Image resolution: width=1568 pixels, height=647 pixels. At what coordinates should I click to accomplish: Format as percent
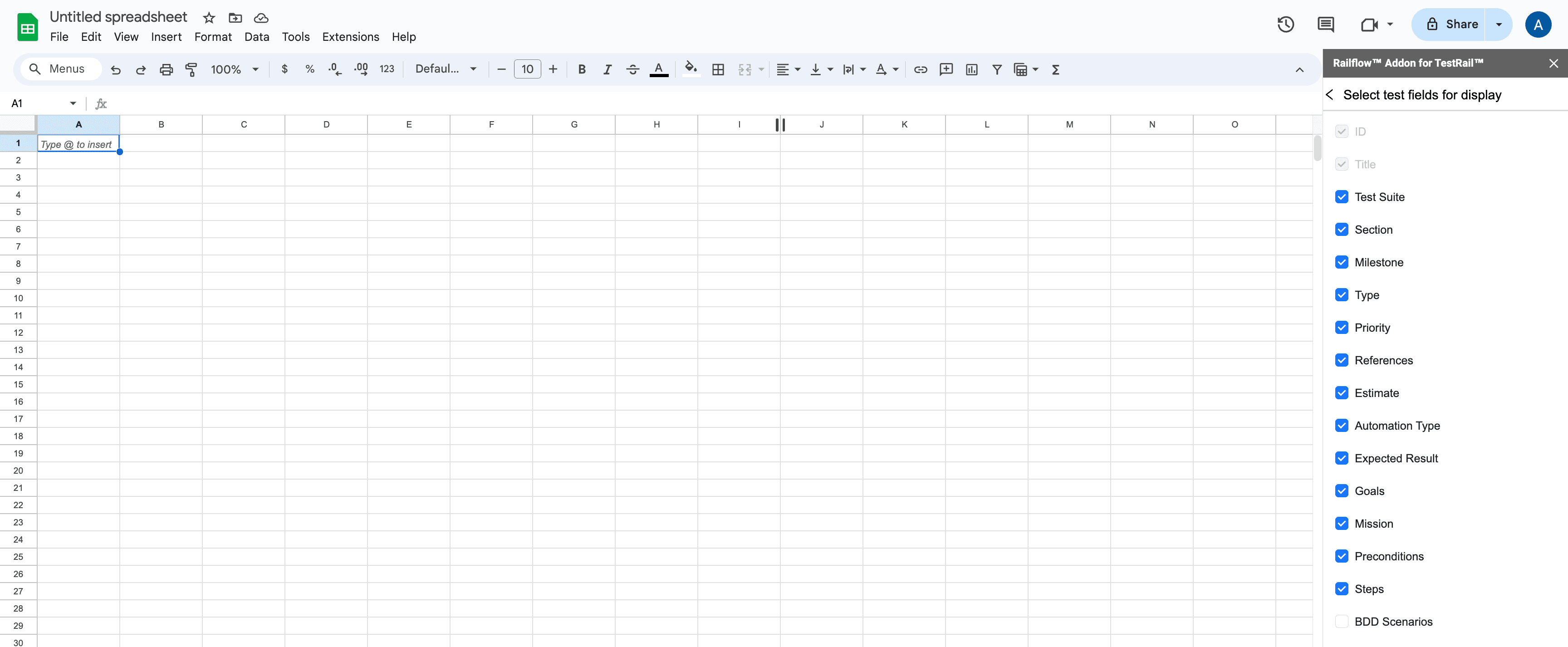tap(310, 69)
